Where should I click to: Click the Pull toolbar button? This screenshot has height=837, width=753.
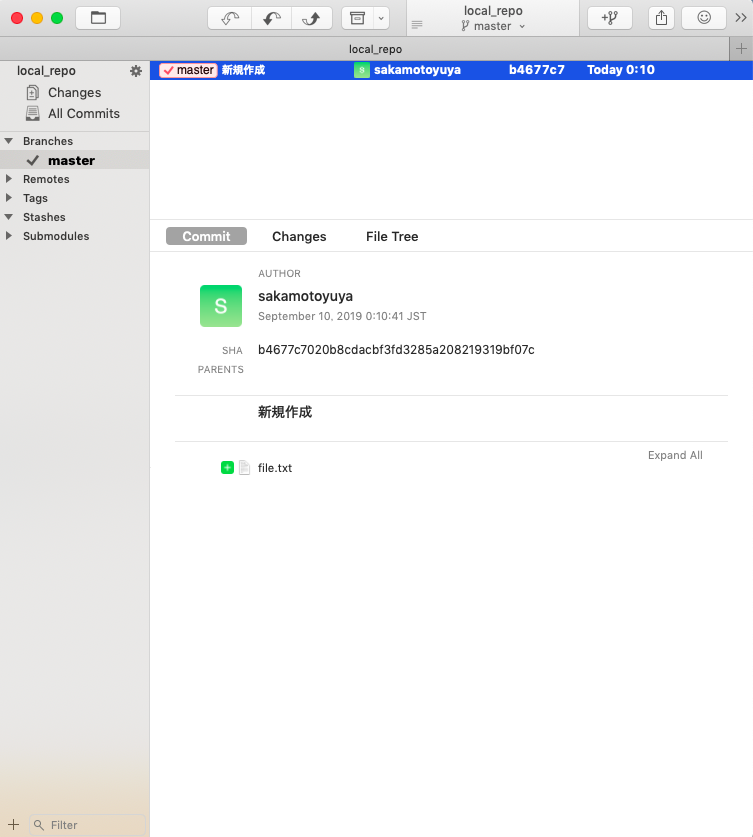coord(272,18)
